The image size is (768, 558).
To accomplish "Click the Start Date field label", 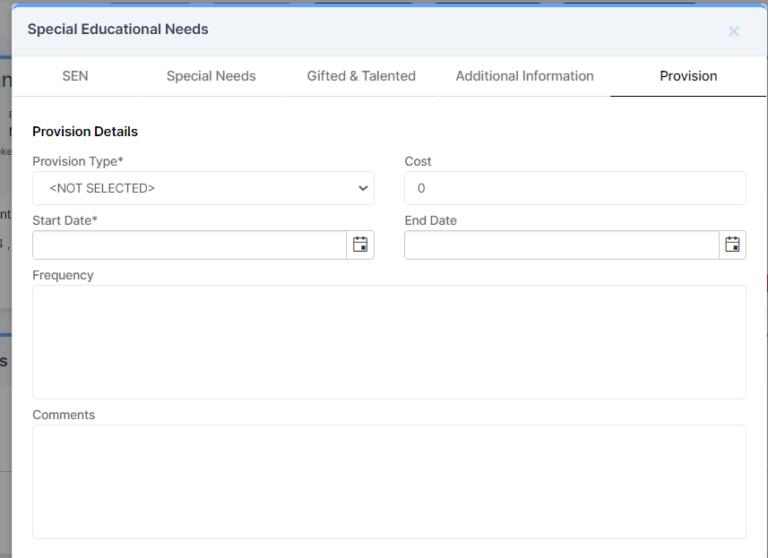I will (65, 220).
